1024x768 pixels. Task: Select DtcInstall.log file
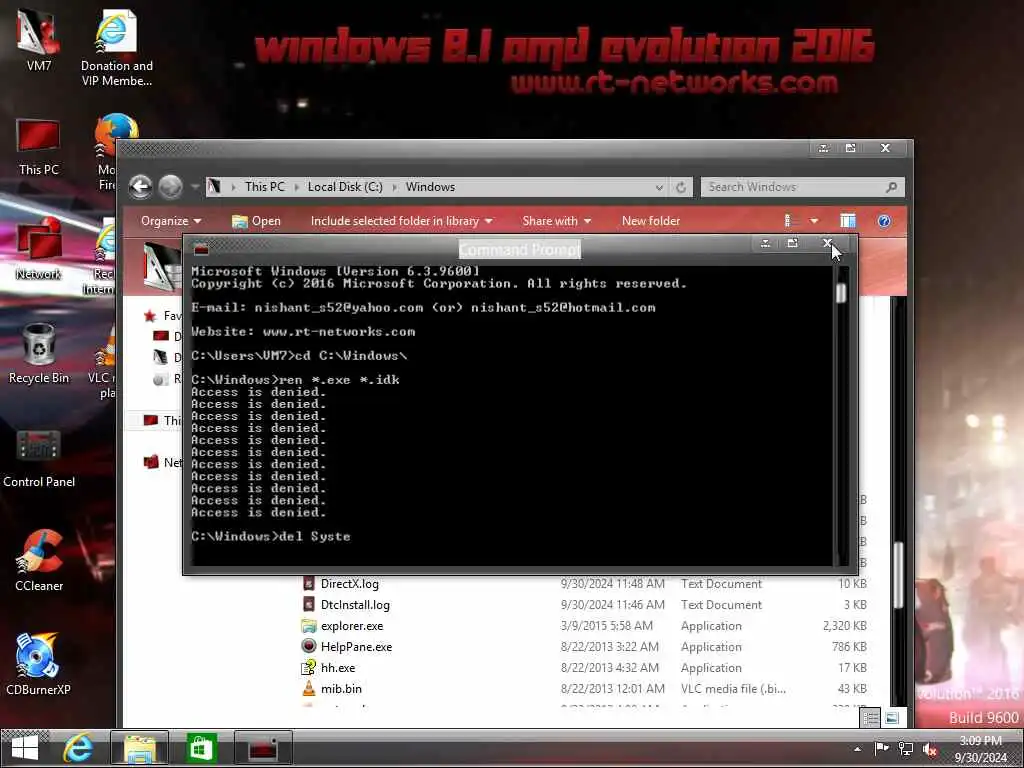coord(355,605)
